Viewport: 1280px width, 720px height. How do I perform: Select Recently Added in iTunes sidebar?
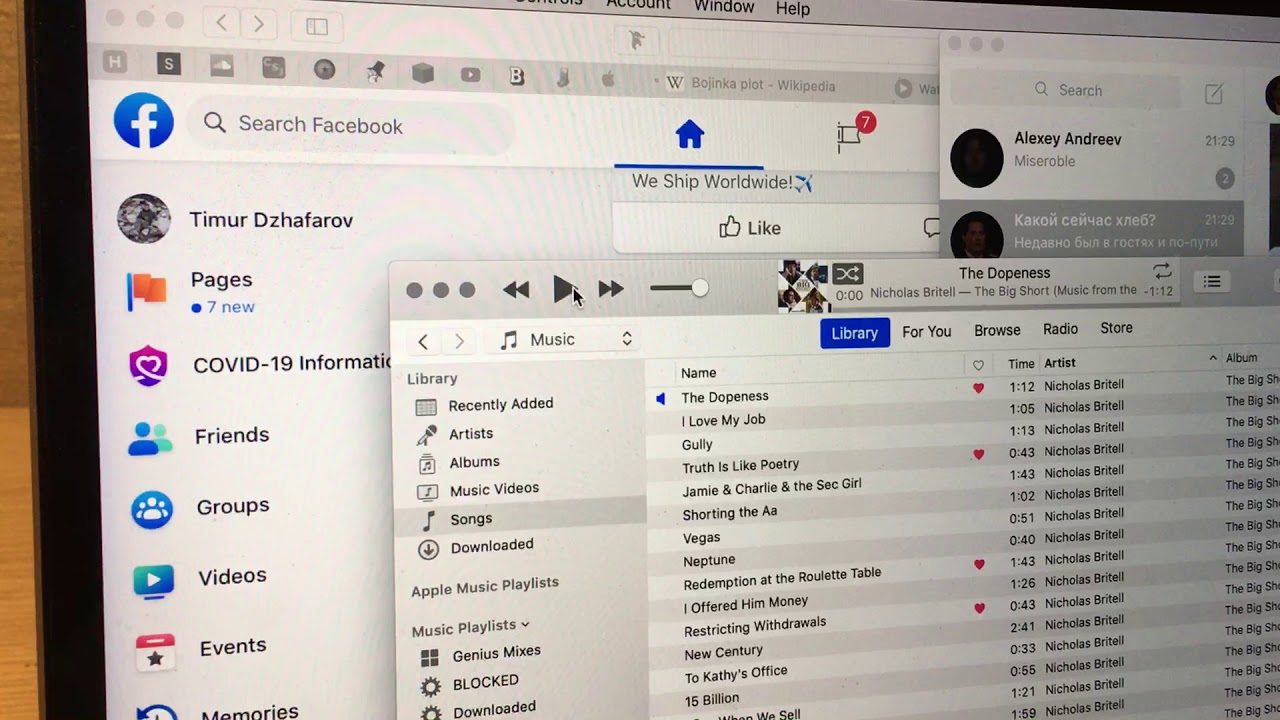click(500, 405)
